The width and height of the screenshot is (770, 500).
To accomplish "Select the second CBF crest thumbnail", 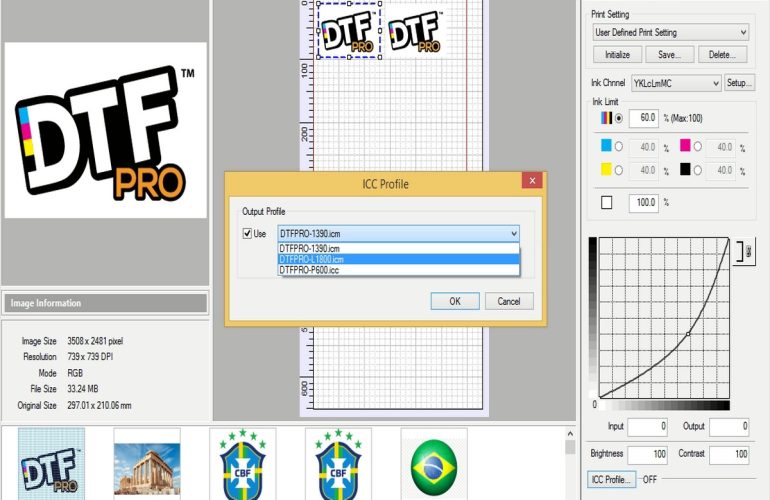I will [338, 464].
